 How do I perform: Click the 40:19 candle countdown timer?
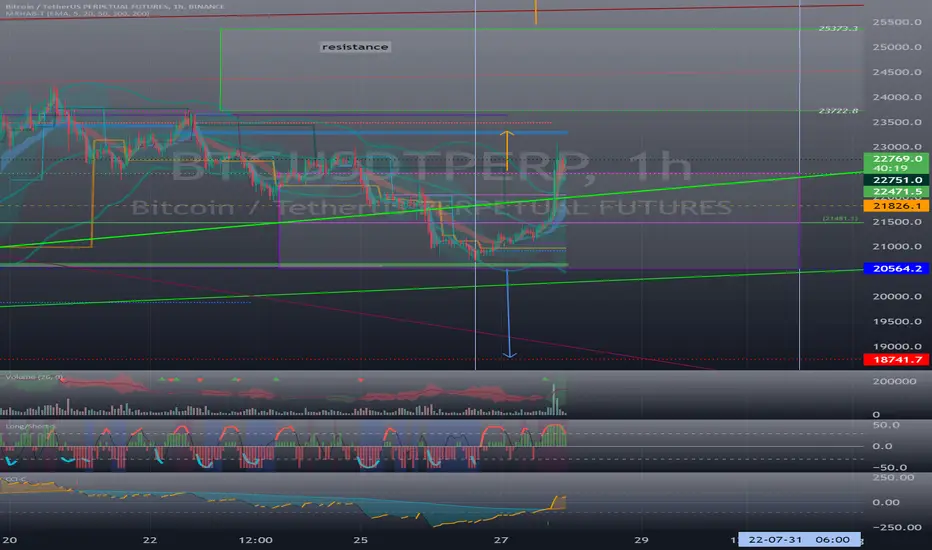tap(890, 168)
